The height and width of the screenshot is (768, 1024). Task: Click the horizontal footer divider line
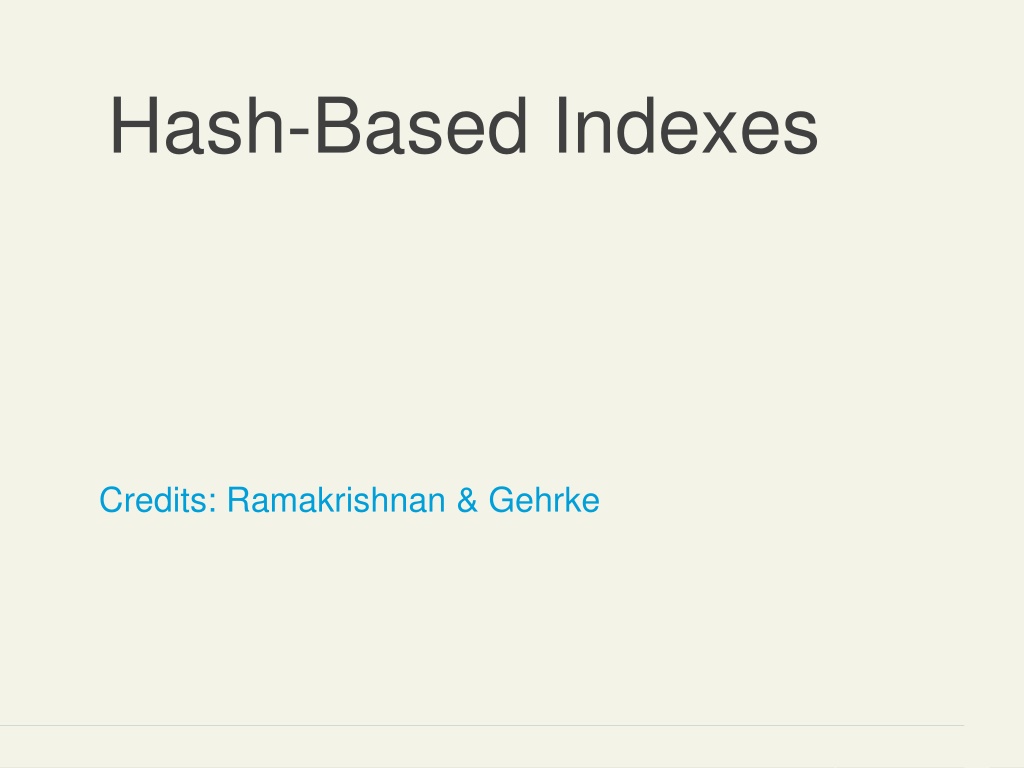(x=481, y=725)
